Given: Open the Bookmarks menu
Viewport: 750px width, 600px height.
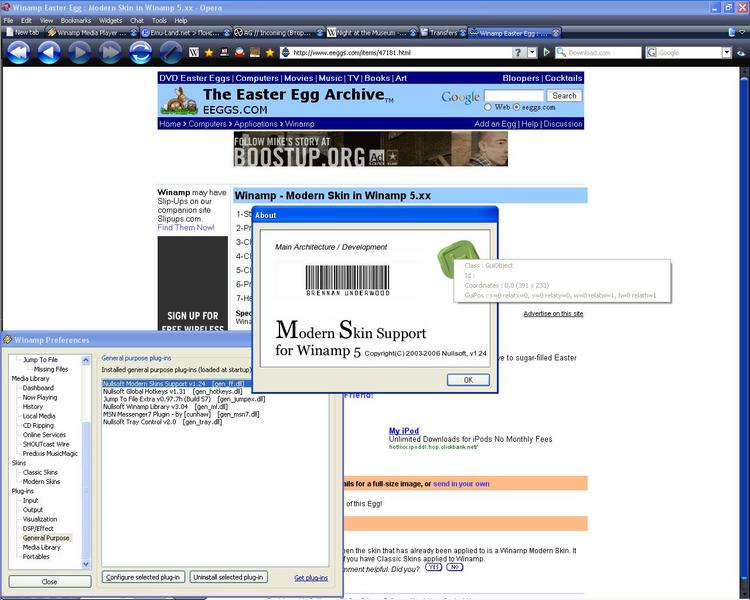Looking at the screenshot, I should (x=75, y=20).
